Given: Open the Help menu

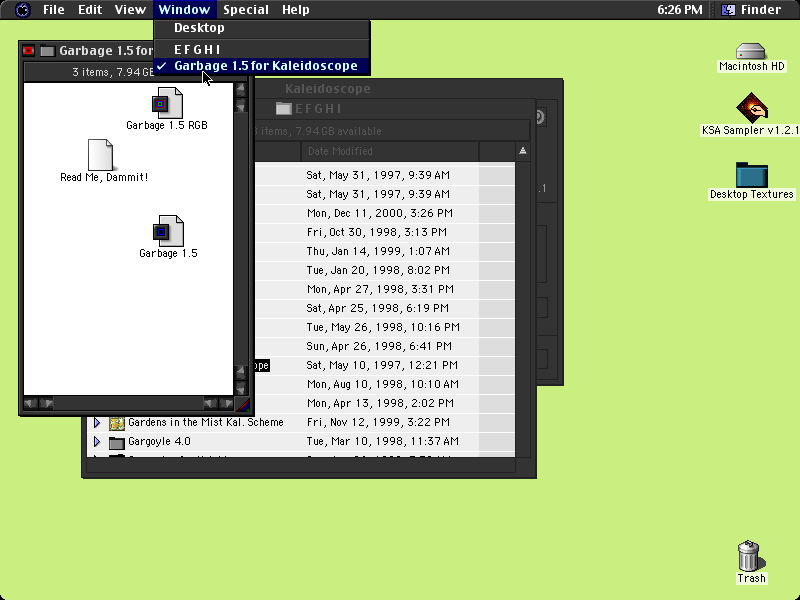Looking at the screenshot, I should 295,10.
